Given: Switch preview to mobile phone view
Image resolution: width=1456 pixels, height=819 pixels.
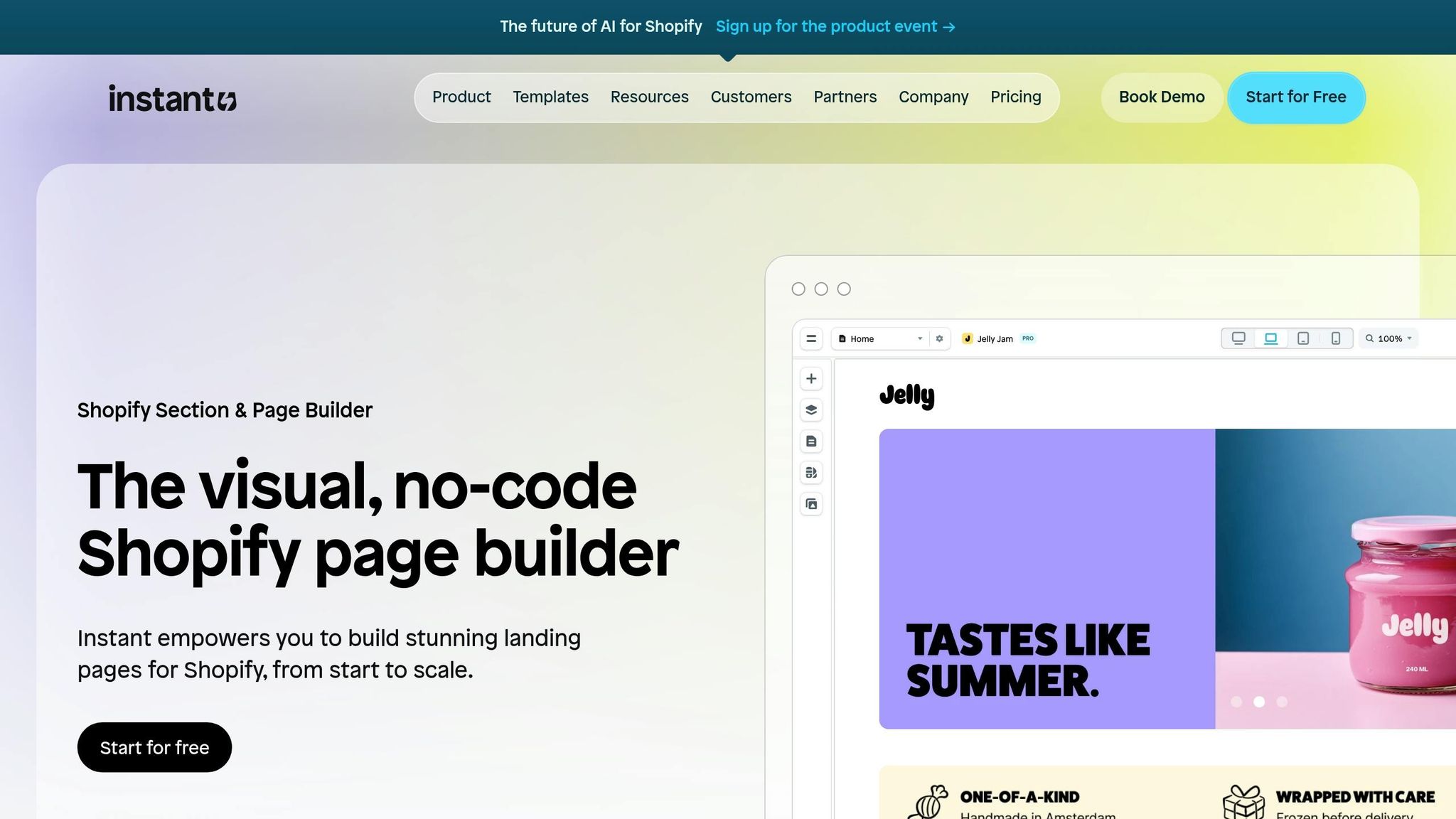Looking at the screenshot, I should [1336, 338].
